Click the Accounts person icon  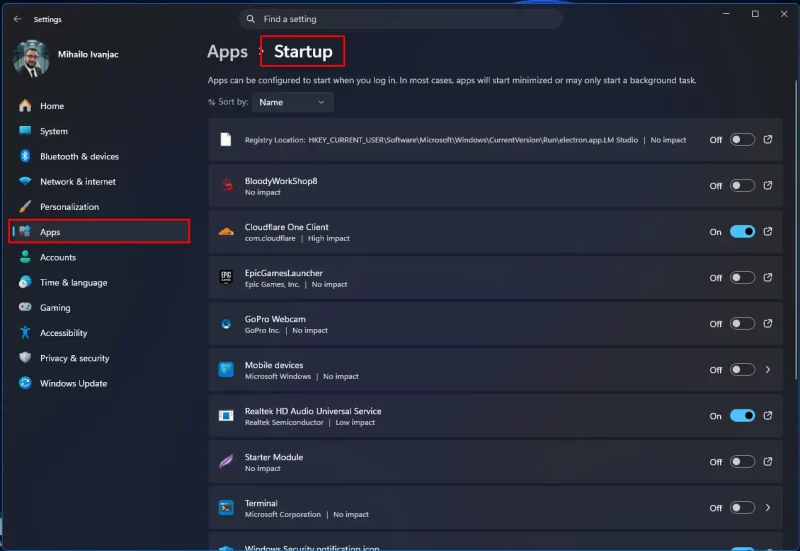25,257
